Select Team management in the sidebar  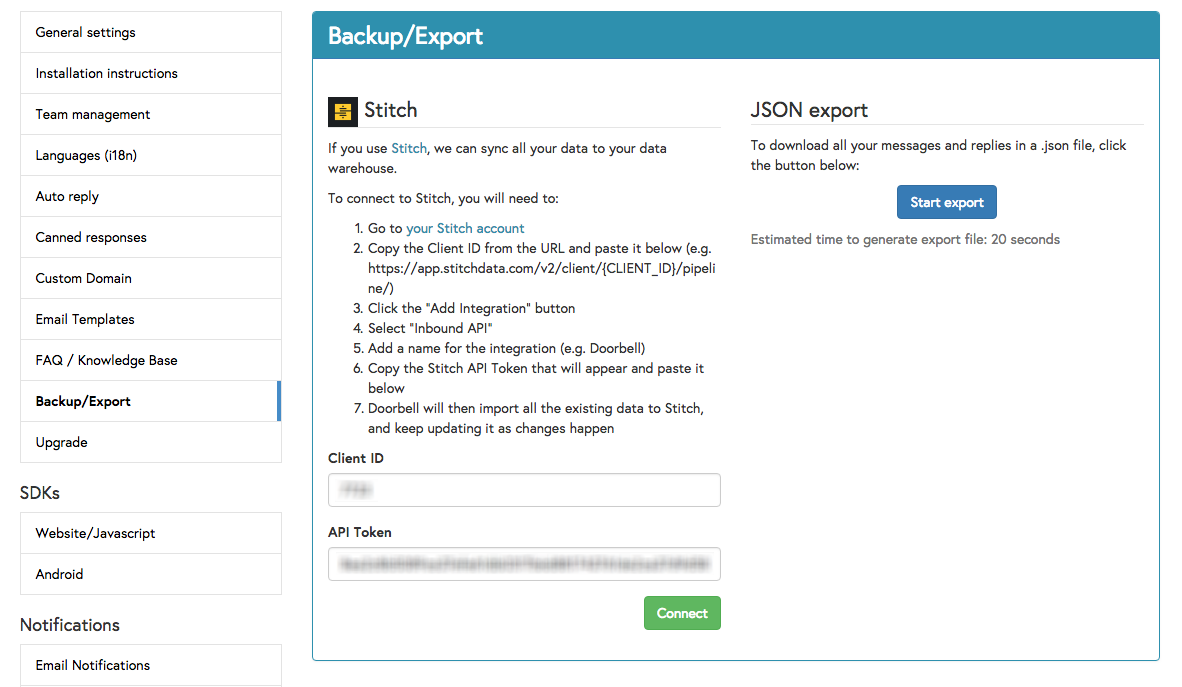tap(92, 114)
